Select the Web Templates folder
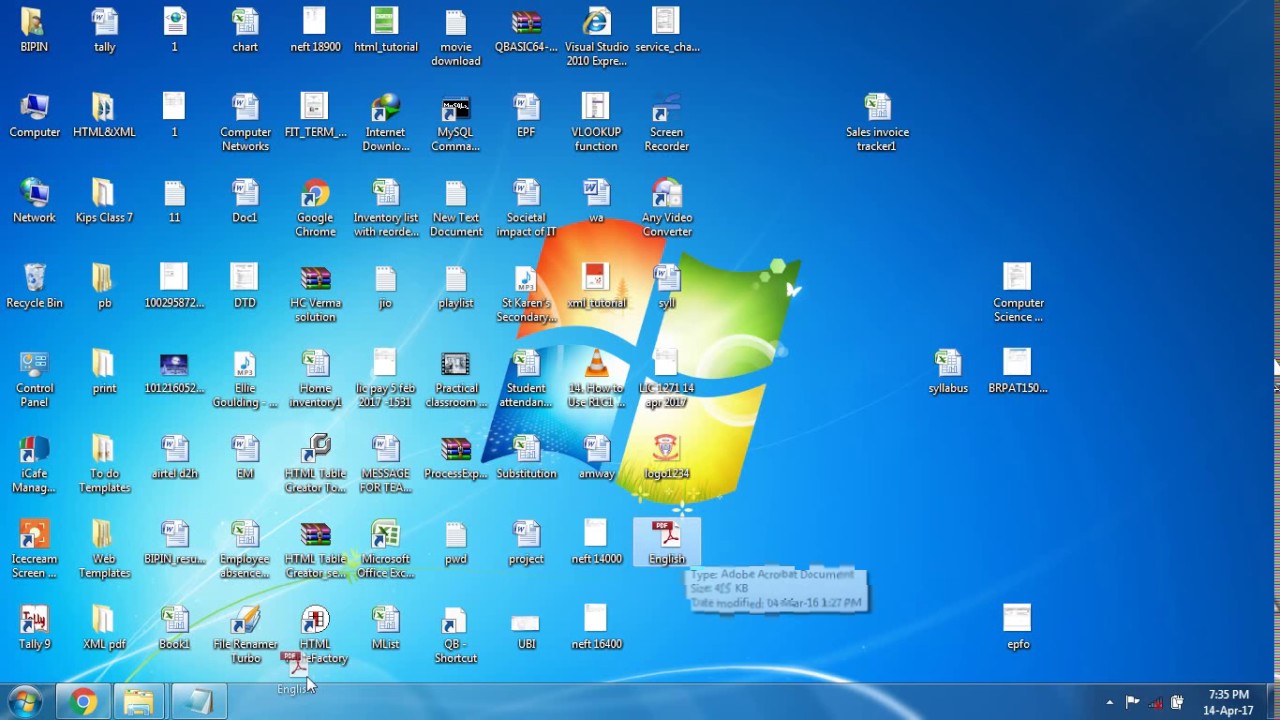 pos(104,534)
